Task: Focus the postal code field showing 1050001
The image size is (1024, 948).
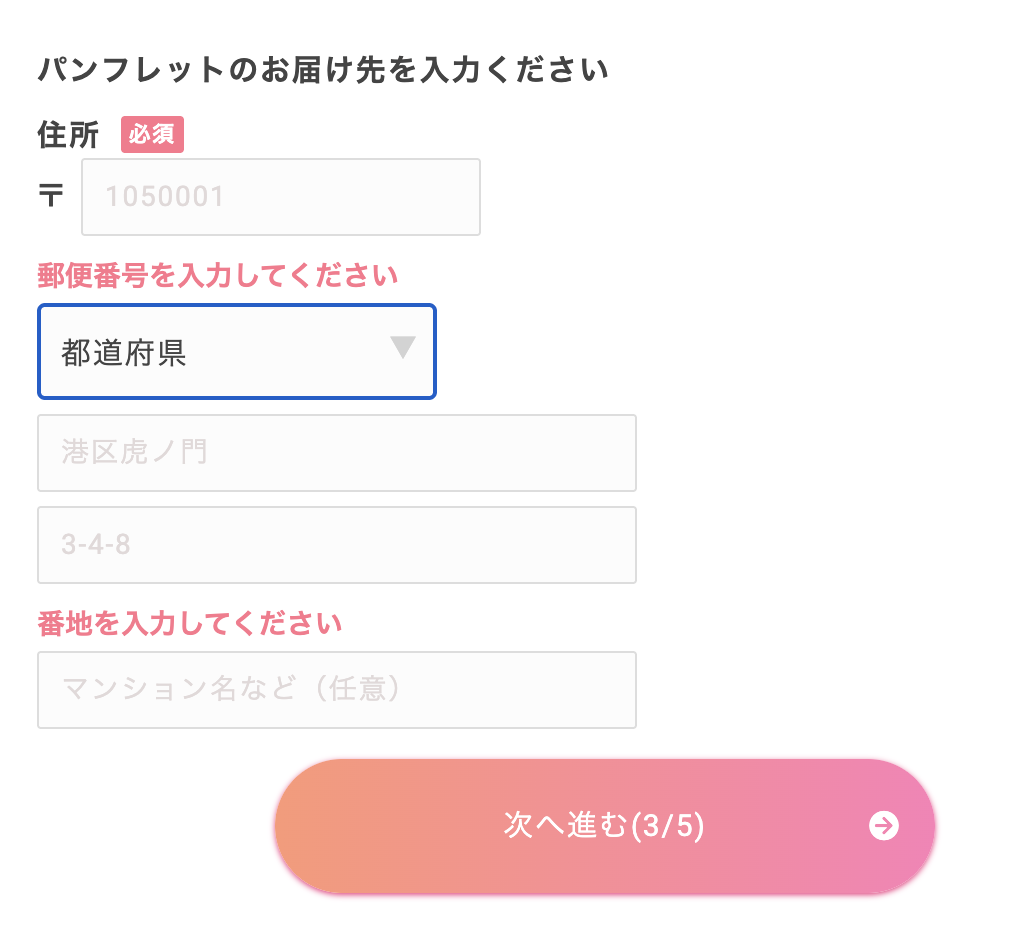Action: [280, 197]
